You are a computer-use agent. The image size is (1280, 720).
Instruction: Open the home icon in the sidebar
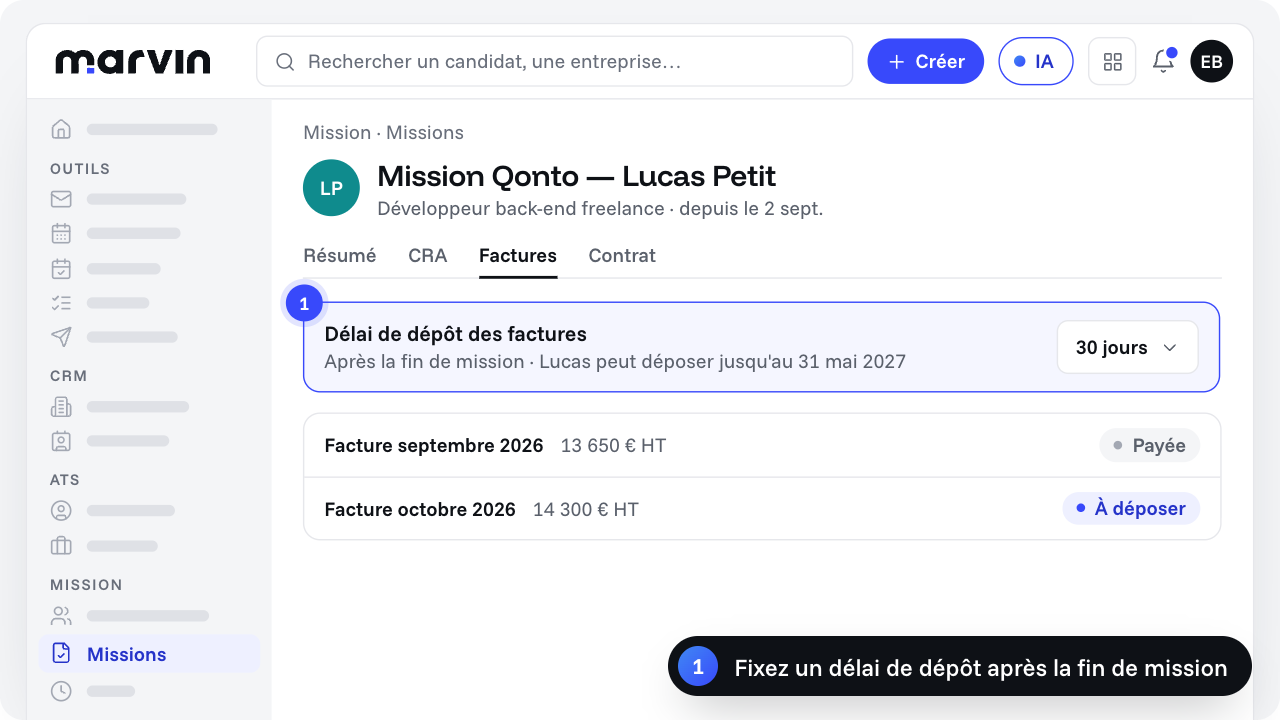[61, 129]
